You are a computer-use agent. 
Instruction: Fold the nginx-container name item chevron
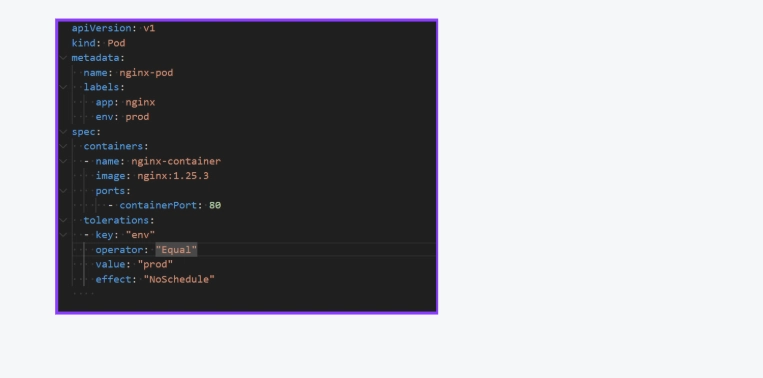point(63,161)
